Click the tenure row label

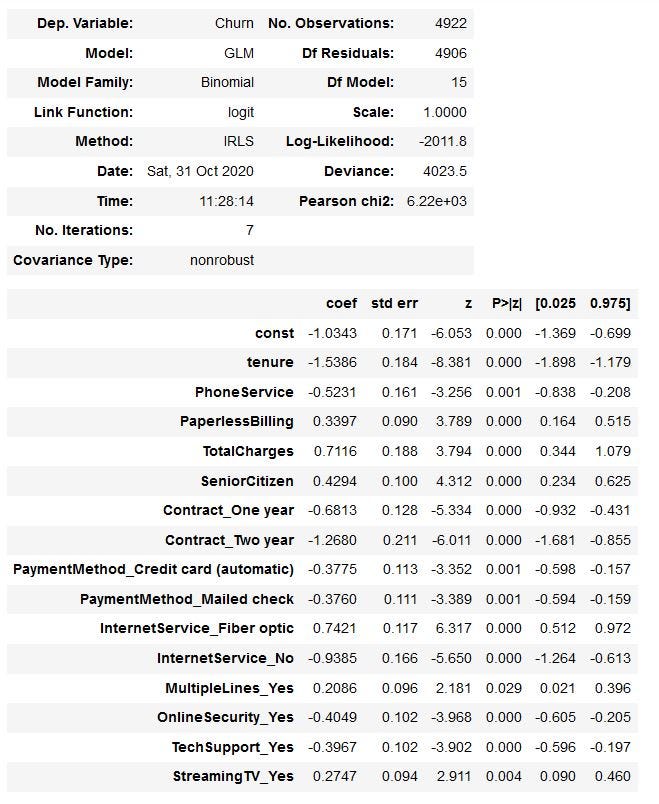270,362
